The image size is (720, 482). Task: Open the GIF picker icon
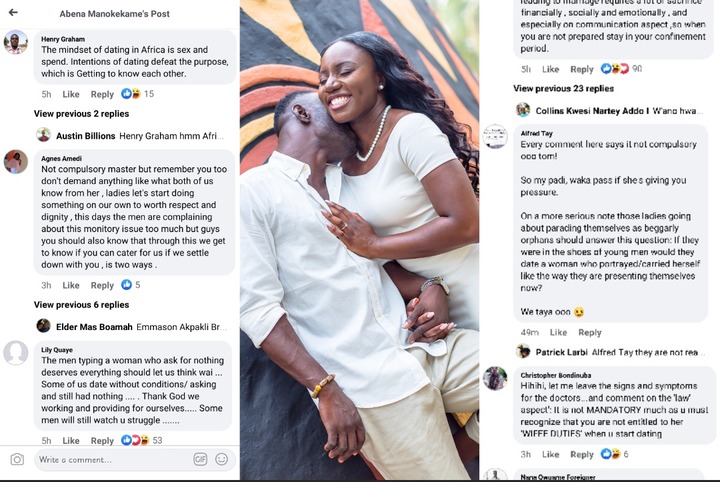(200, 459)
